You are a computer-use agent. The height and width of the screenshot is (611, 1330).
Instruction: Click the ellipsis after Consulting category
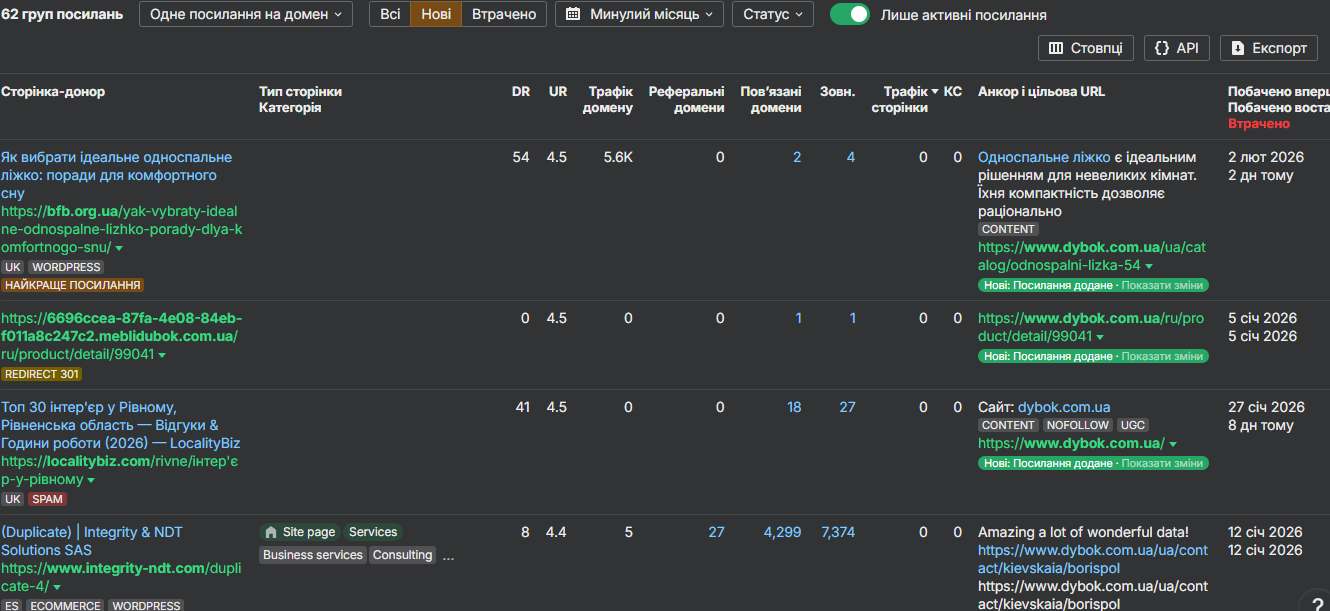tap(448, 556)
